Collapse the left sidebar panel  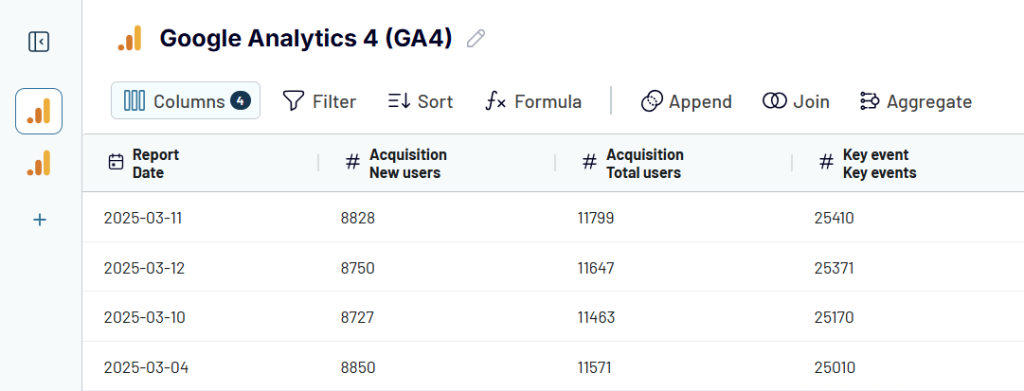coord(39,42)
